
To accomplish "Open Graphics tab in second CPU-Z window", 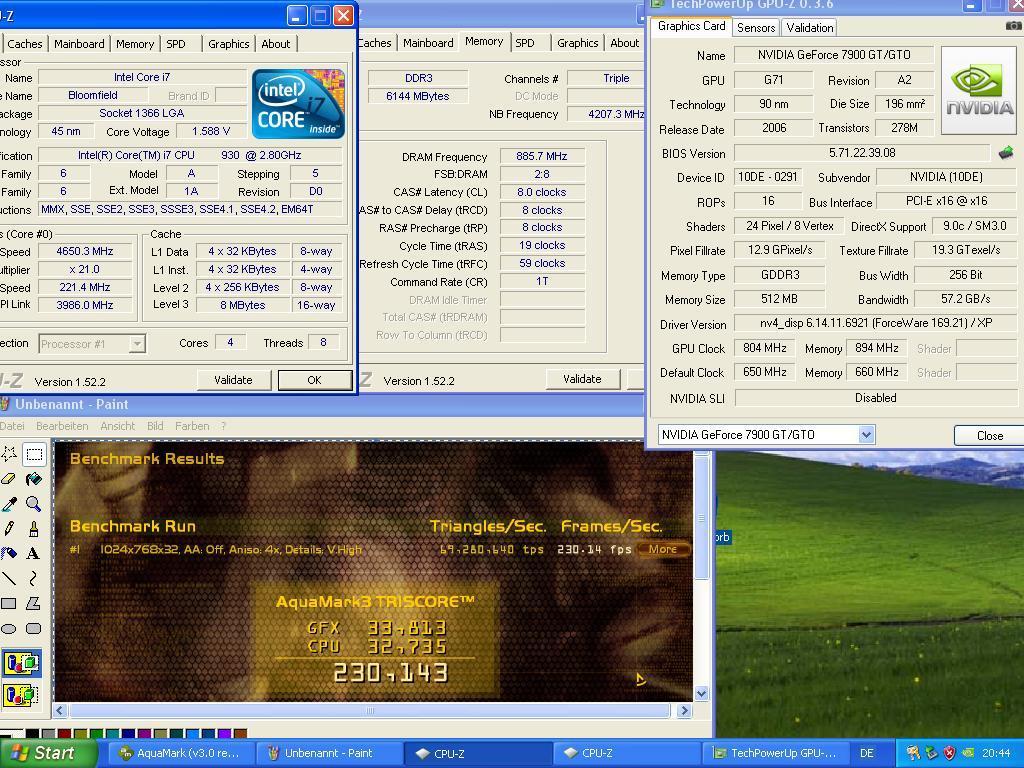I will [577, 42].
